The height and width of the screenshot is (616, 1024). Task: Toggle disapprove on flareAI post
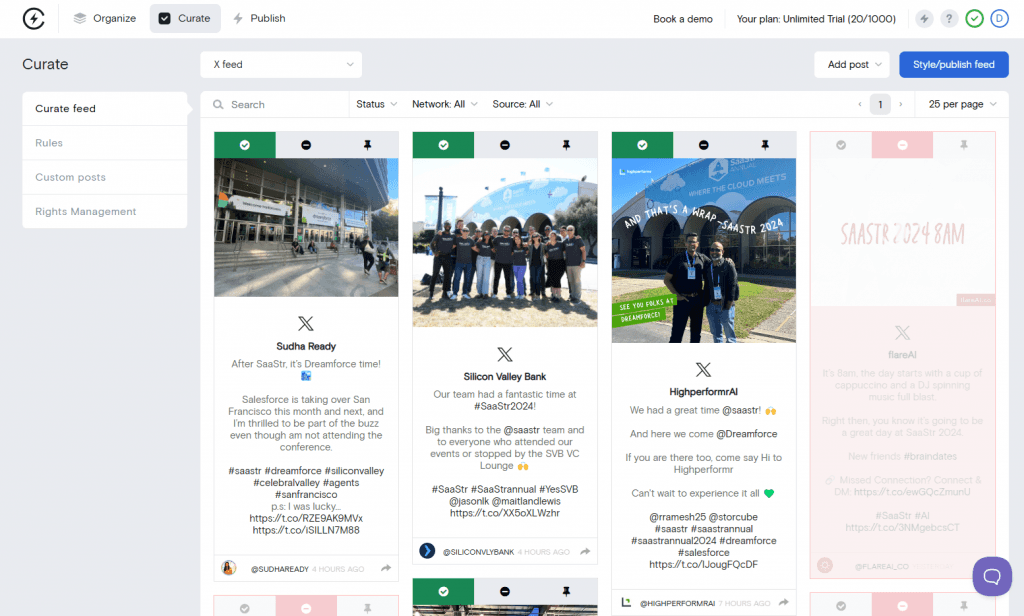(x=903, y=145)
